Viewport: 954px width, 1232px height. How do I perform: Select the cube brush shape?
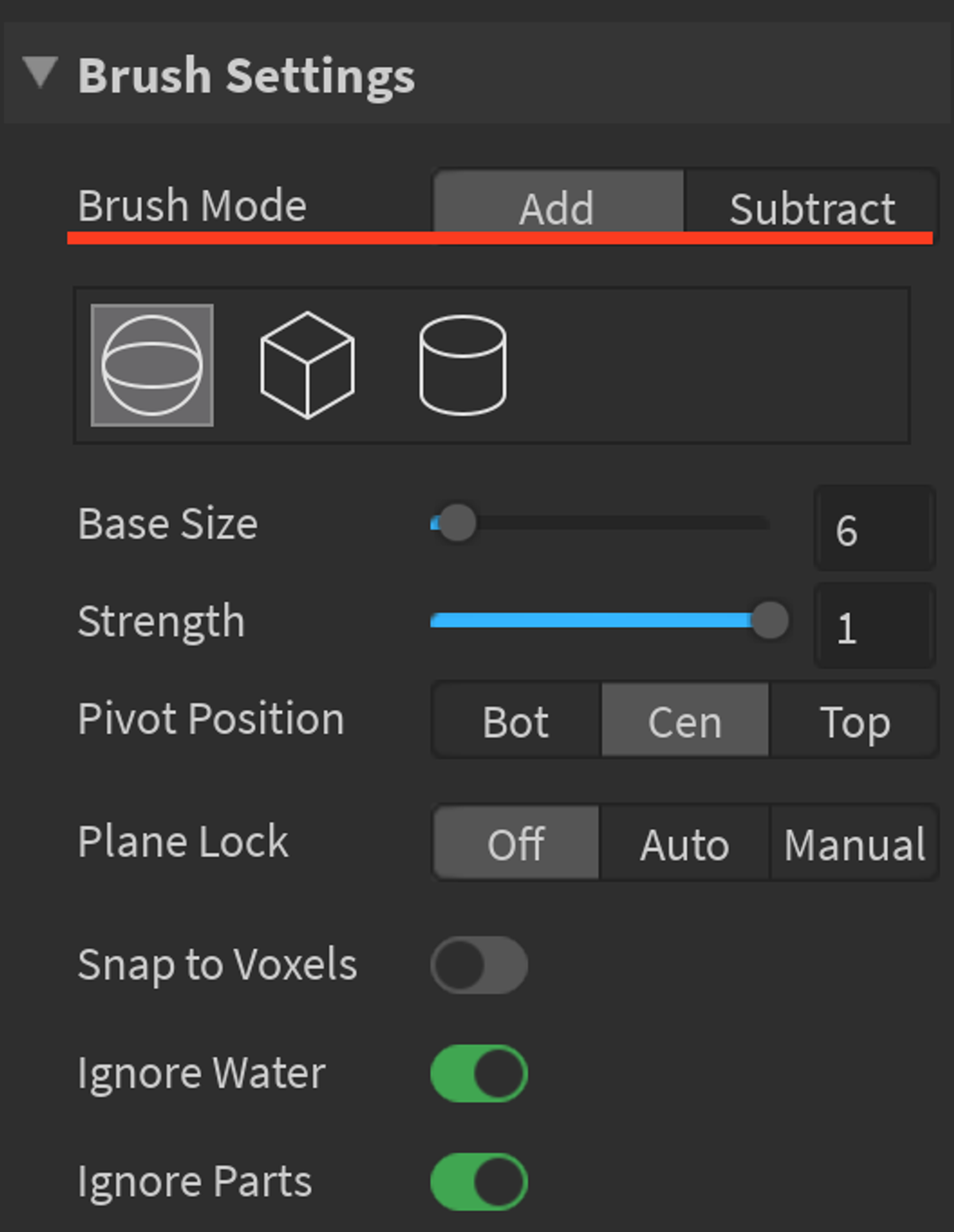(x=307, y=365)
